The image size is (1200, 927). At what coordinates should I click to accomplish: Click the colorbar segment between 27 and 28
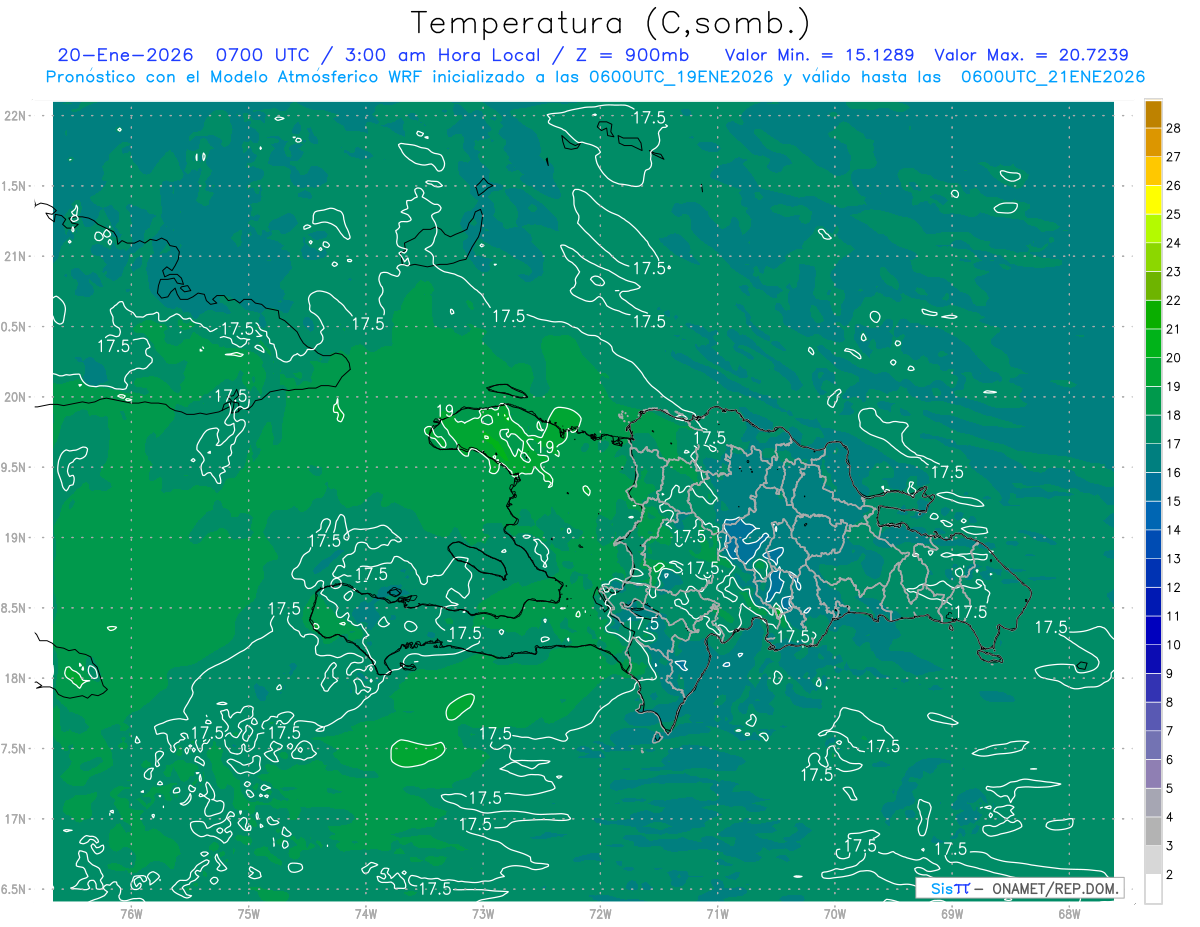click(x=1153, y=142)
